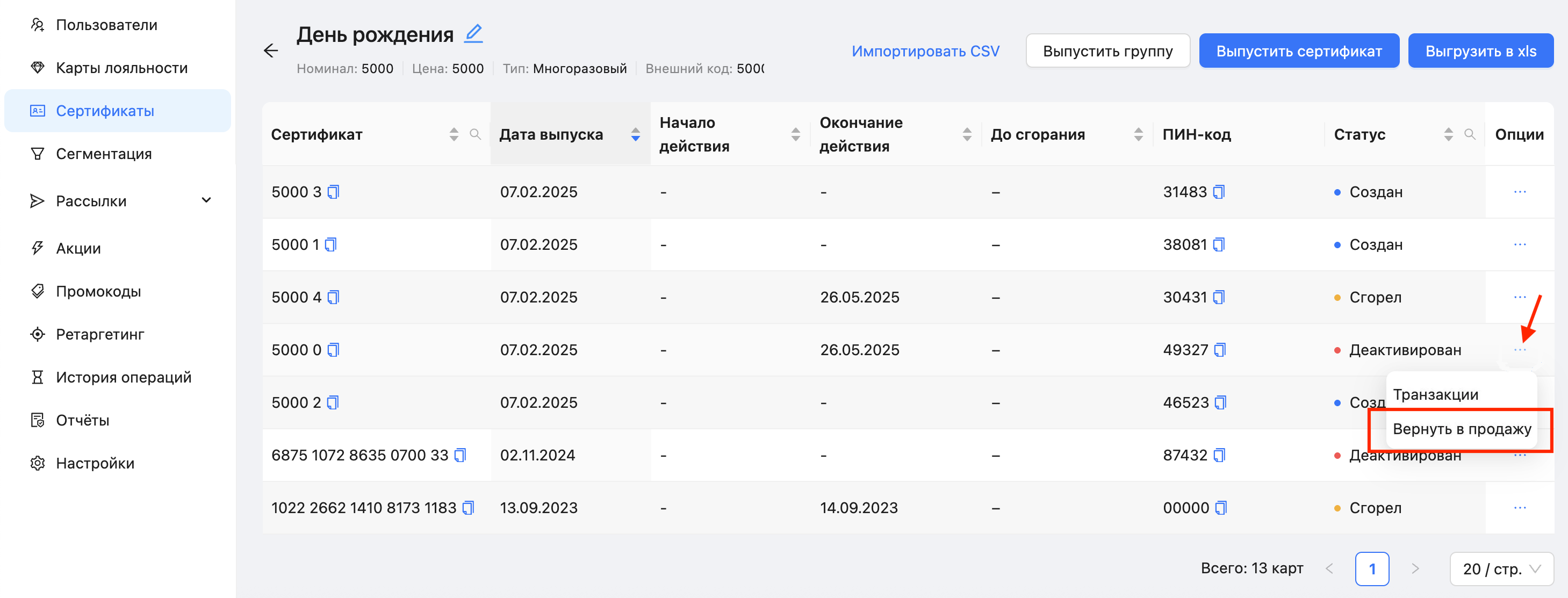Go to page 1 in pagination
1568x598 pixels.
(x=1371, y=569)
